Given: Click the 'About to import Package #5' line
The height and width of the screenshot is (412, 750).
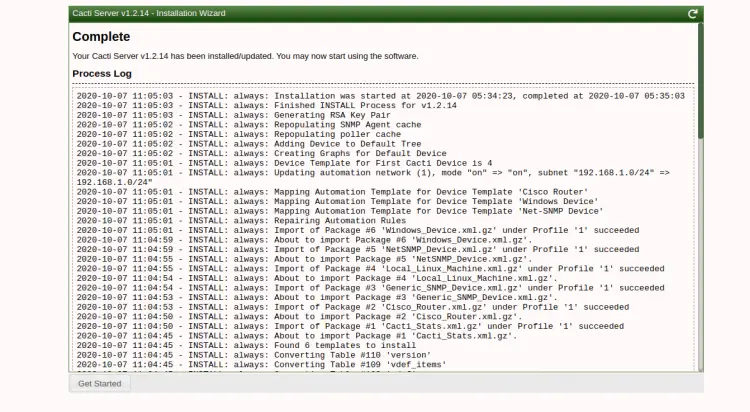Looking at the screenshot, I should 304,259.
